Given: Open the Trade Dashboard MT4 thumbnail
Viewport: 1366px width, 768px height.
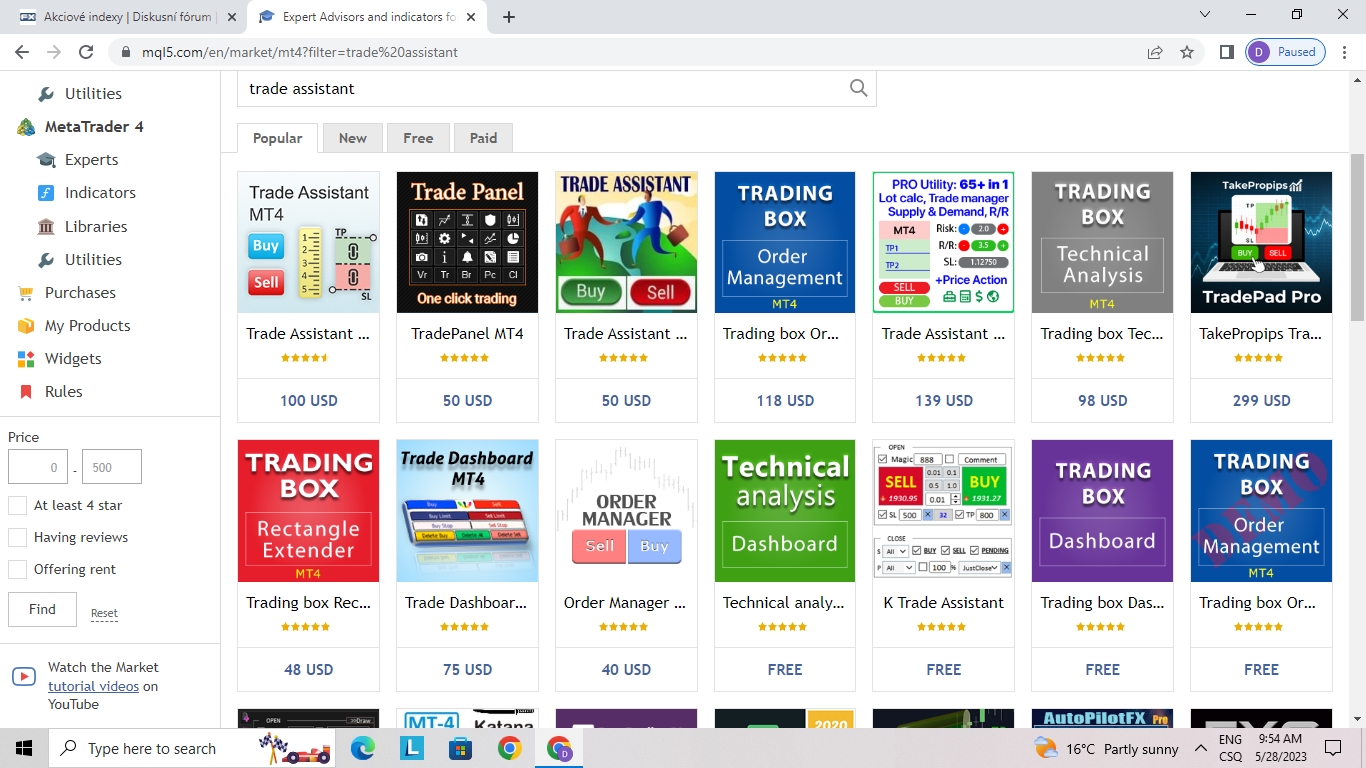Looking at the screenshot, I should [467, 511].
